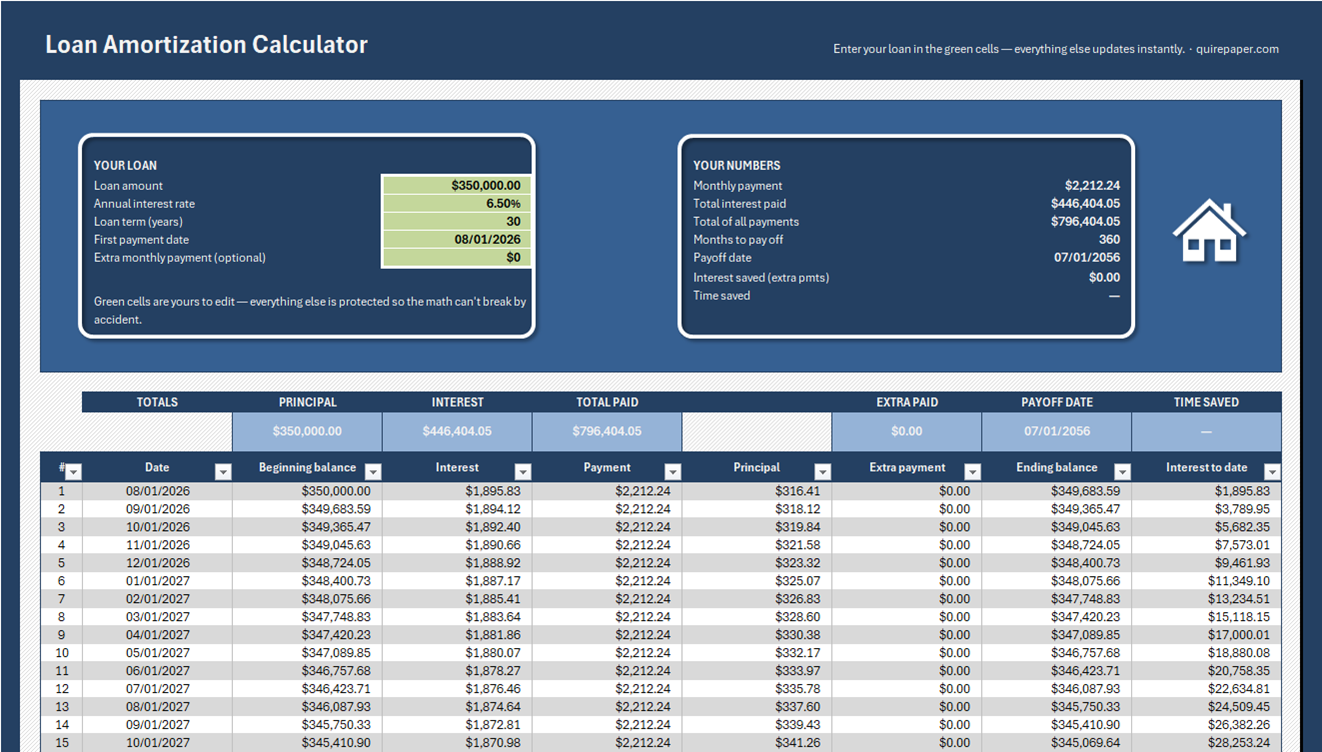Click the Total of all payments value in Your Numbers
This screenshot has width=1322, height=752.
click(x=1085, y=221)
